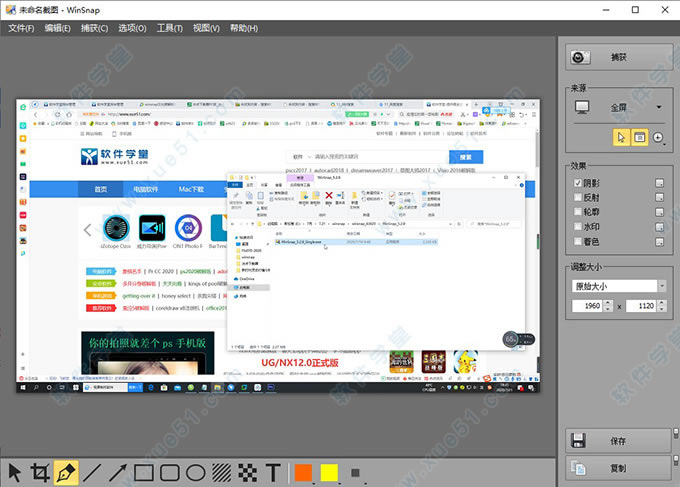Open the yellow color swatch dropdown
The height and width of the screenshot is (487, 680).
coord(340,482)
